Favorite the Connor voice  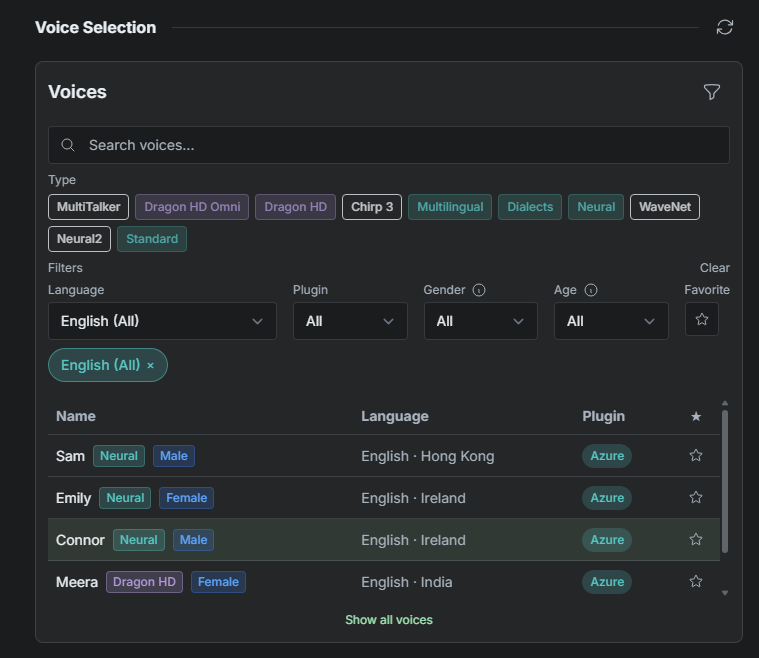[x=696, y=539]
